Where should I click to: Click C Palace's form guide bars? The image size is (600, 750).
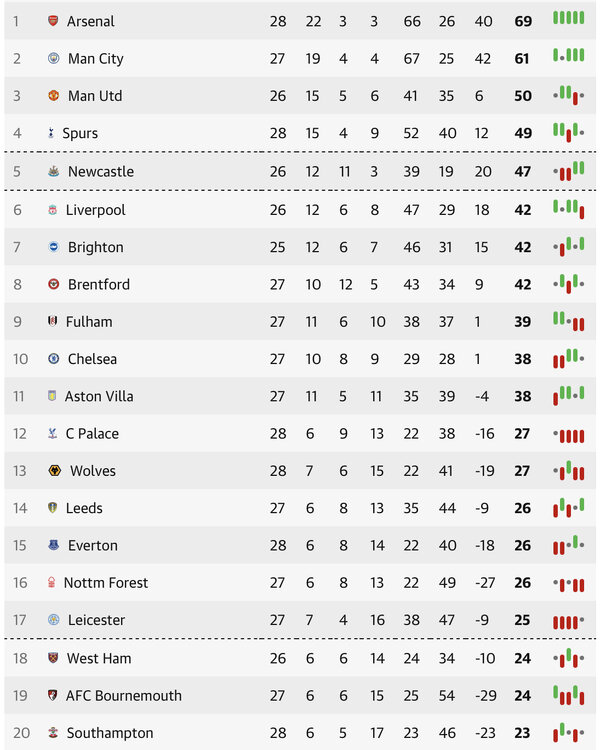[568, 434]
